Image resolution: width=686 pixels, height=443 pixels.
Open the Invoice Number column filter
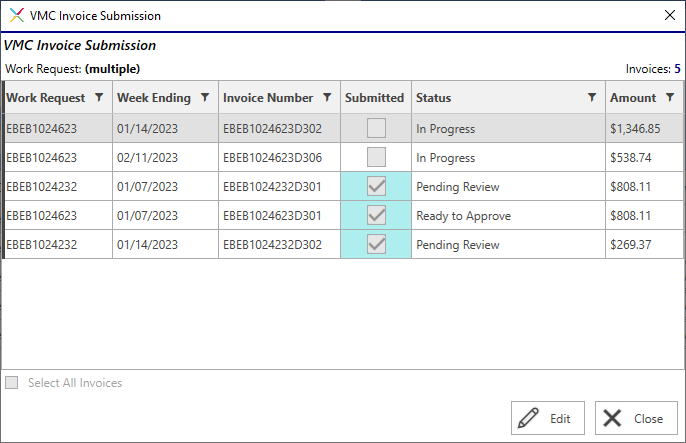point(327,98)
